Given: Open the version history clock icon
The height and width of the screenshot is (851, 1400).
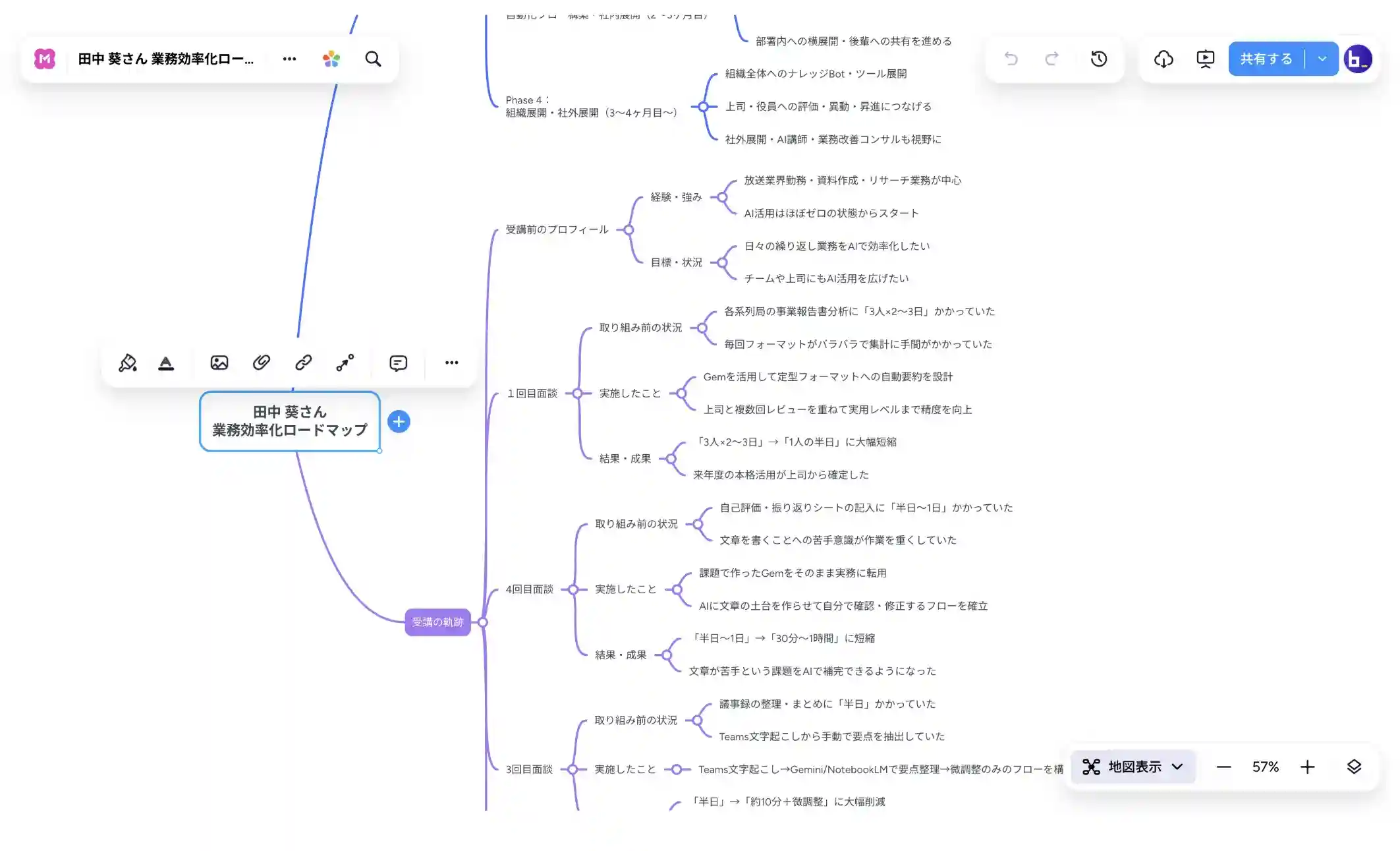Looking at the screenshot, I should pos(1098,59).
